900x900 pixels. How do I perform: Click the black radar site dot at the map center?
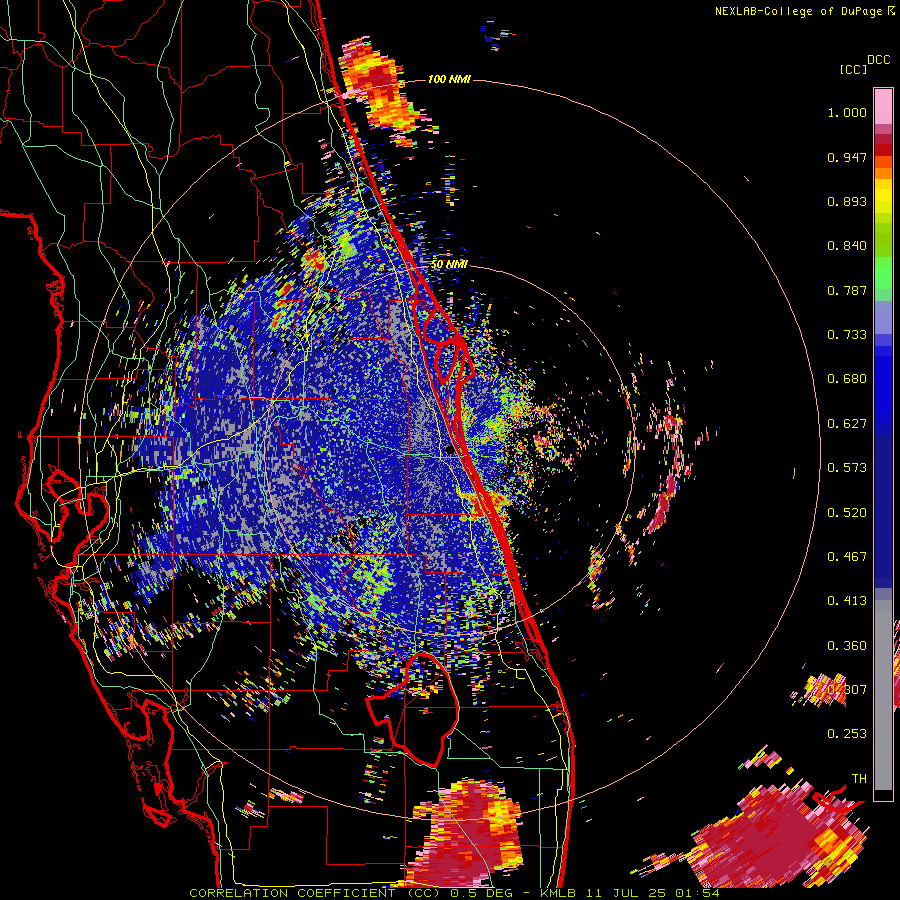(449, 451)
